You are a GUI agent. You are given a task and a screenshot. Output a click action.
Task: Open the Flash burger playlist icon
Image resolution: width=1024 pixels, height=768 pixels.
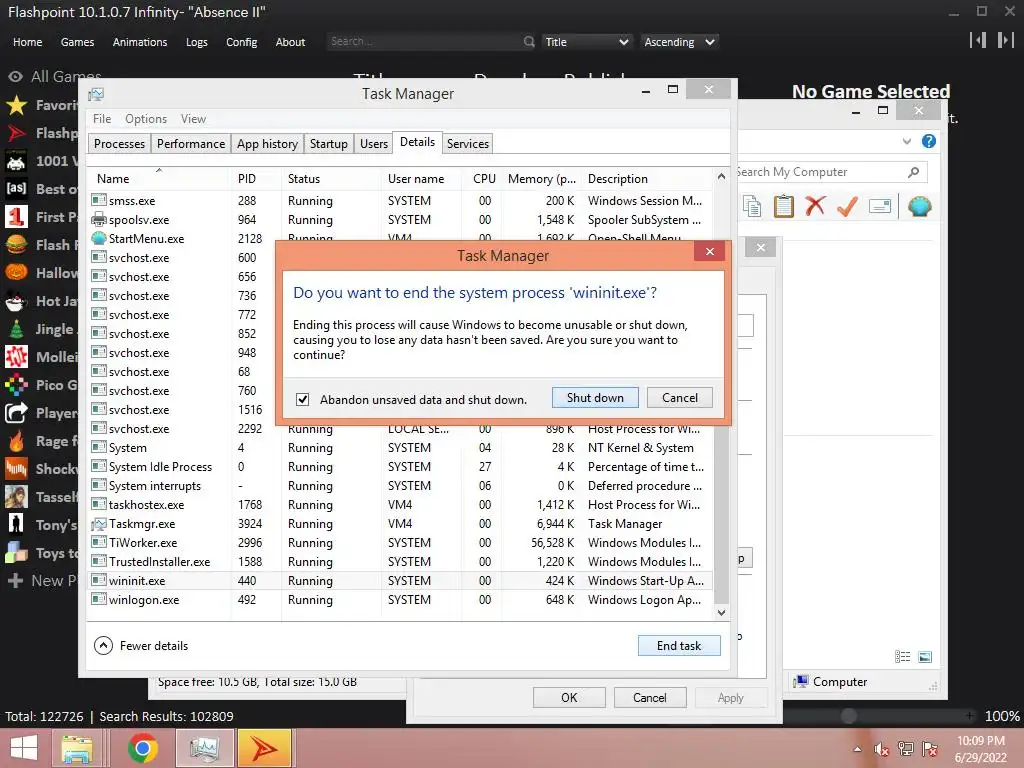tap(16, 245)
